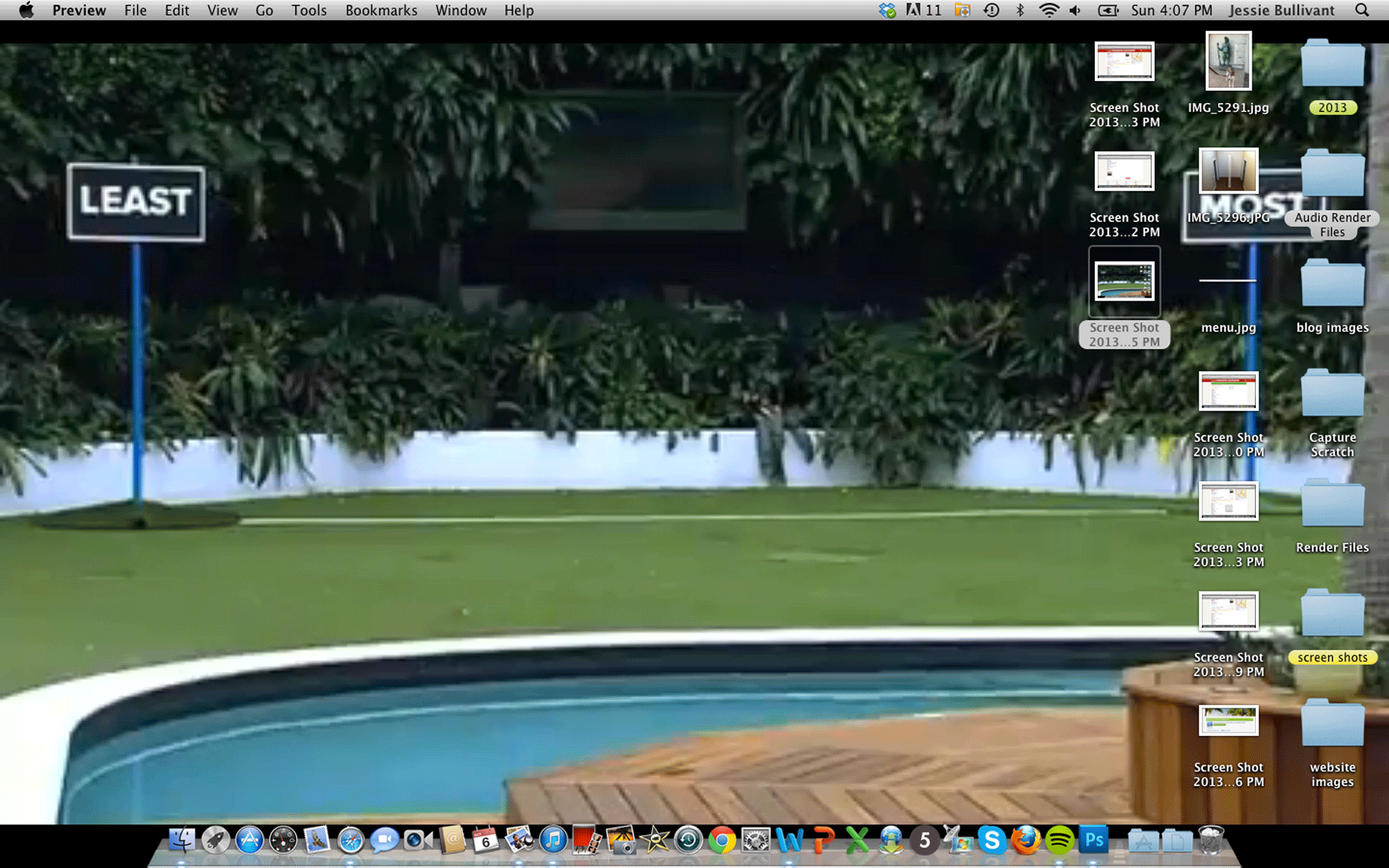Click the volume icon in menu bar

pos(1075,10)
